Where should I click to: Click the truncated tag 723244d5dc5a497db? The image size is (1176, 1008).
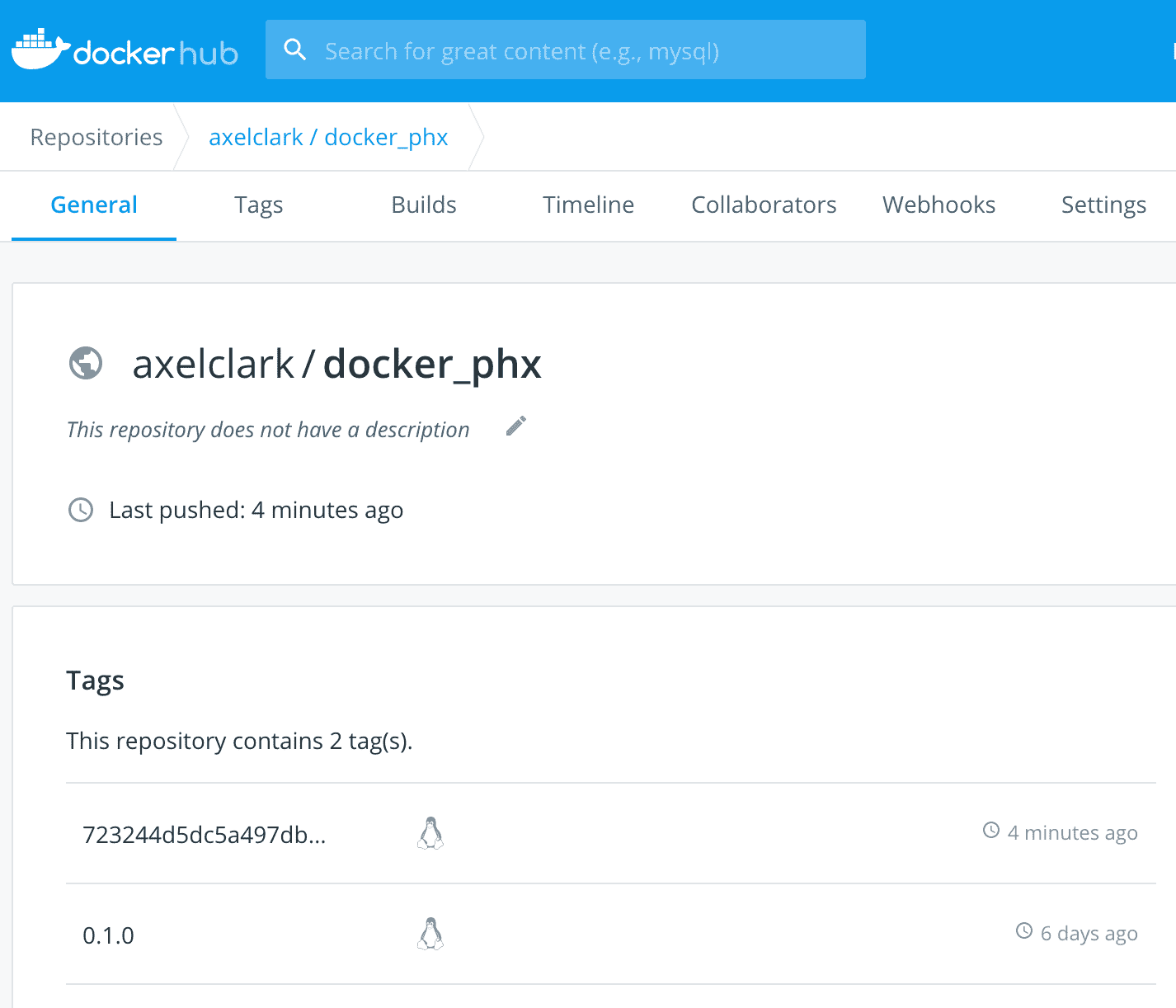point(205,833)
